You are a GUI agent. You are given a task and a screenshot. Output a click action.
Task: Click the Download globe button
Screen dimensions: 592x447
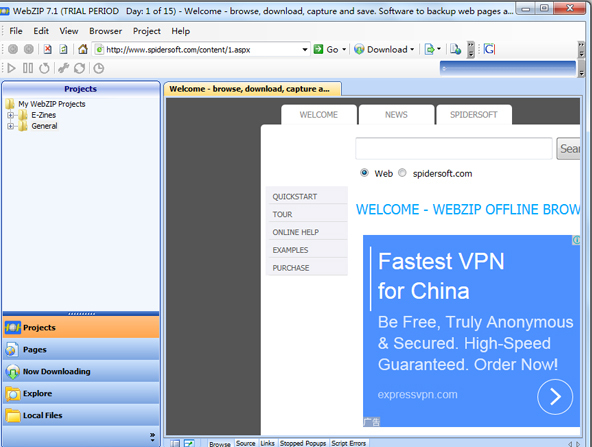[x=359, y=49]
